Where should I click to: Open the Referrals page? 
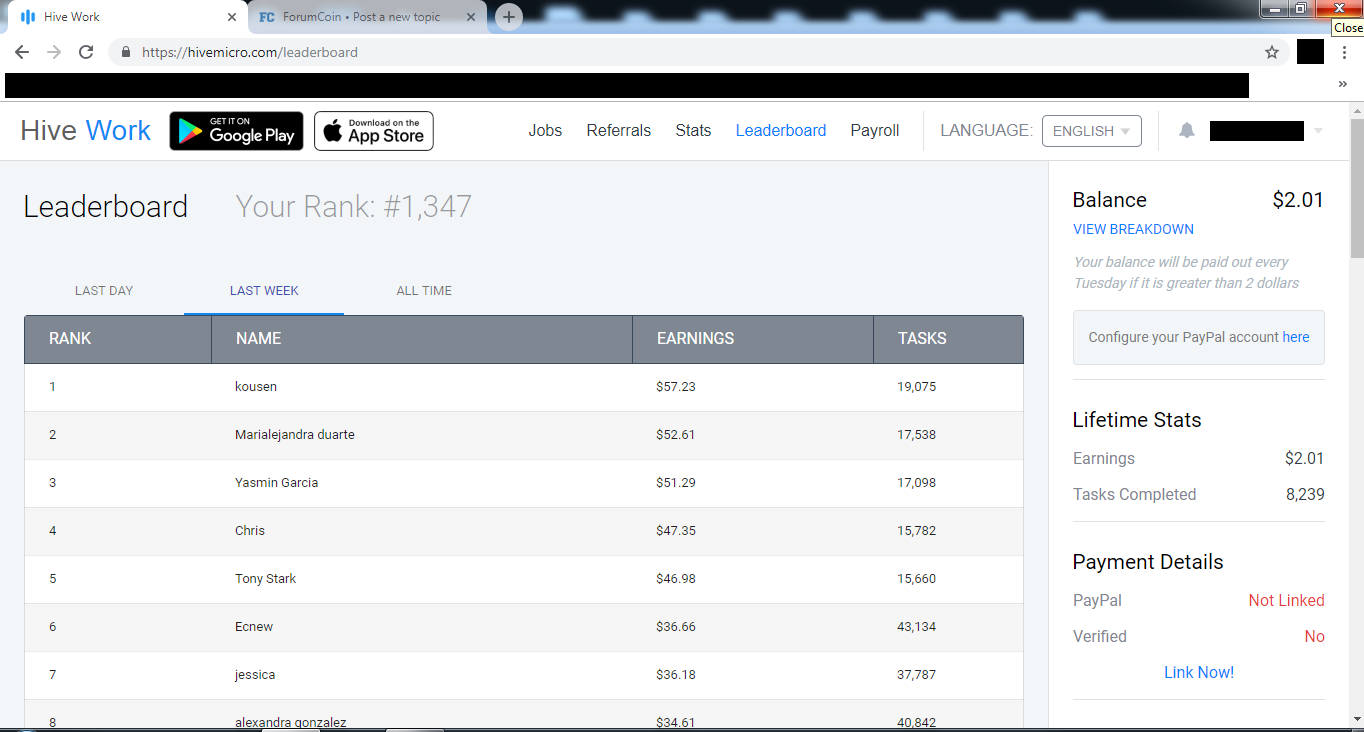pyautogui.click(x=618, y=131)
